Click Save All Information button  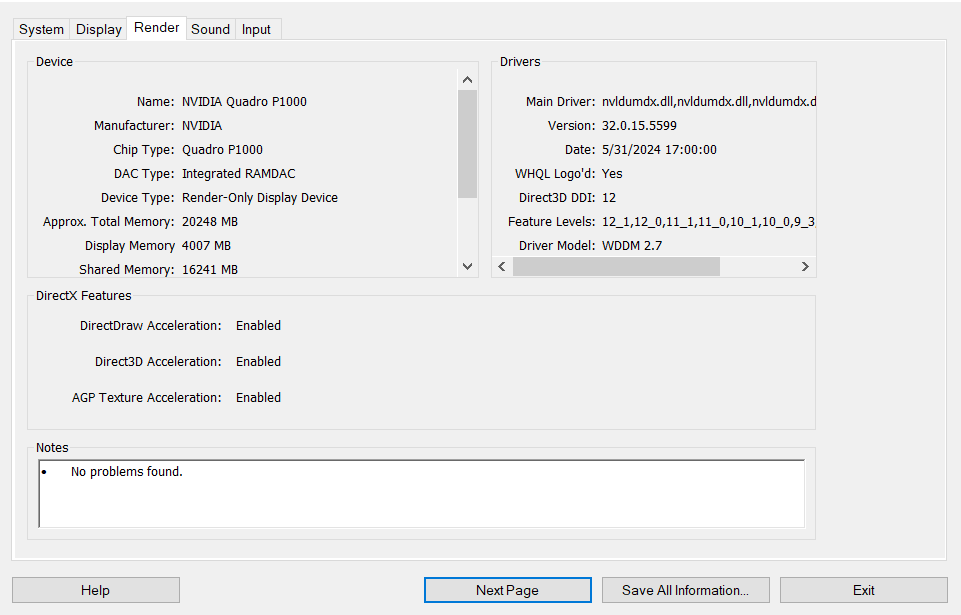[x=685, y=590]
